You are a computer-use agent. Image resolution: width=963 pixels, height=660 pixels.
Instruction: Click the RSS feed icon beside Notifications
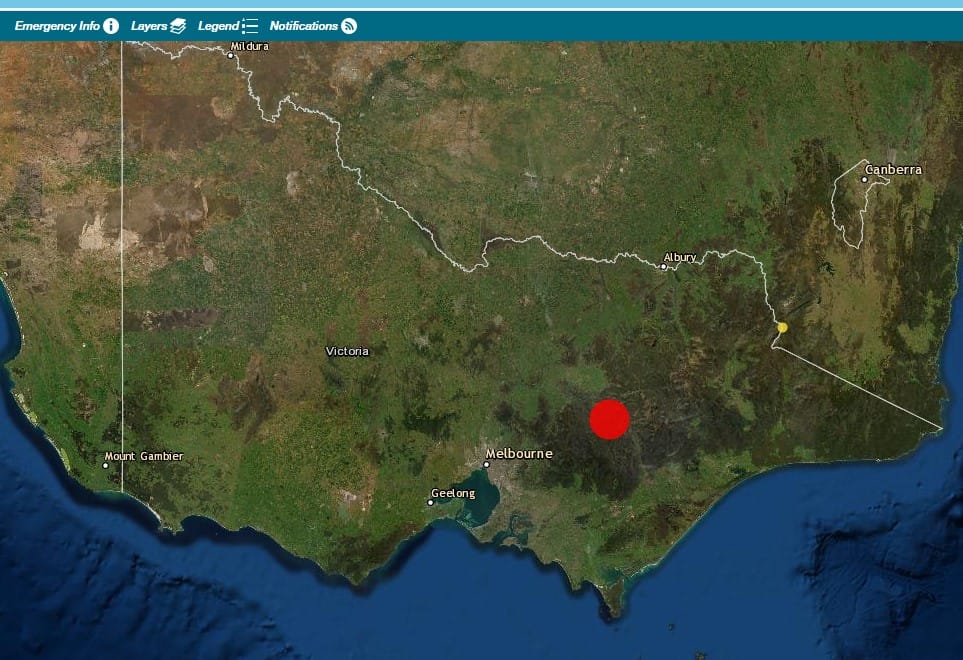[350, 26]
